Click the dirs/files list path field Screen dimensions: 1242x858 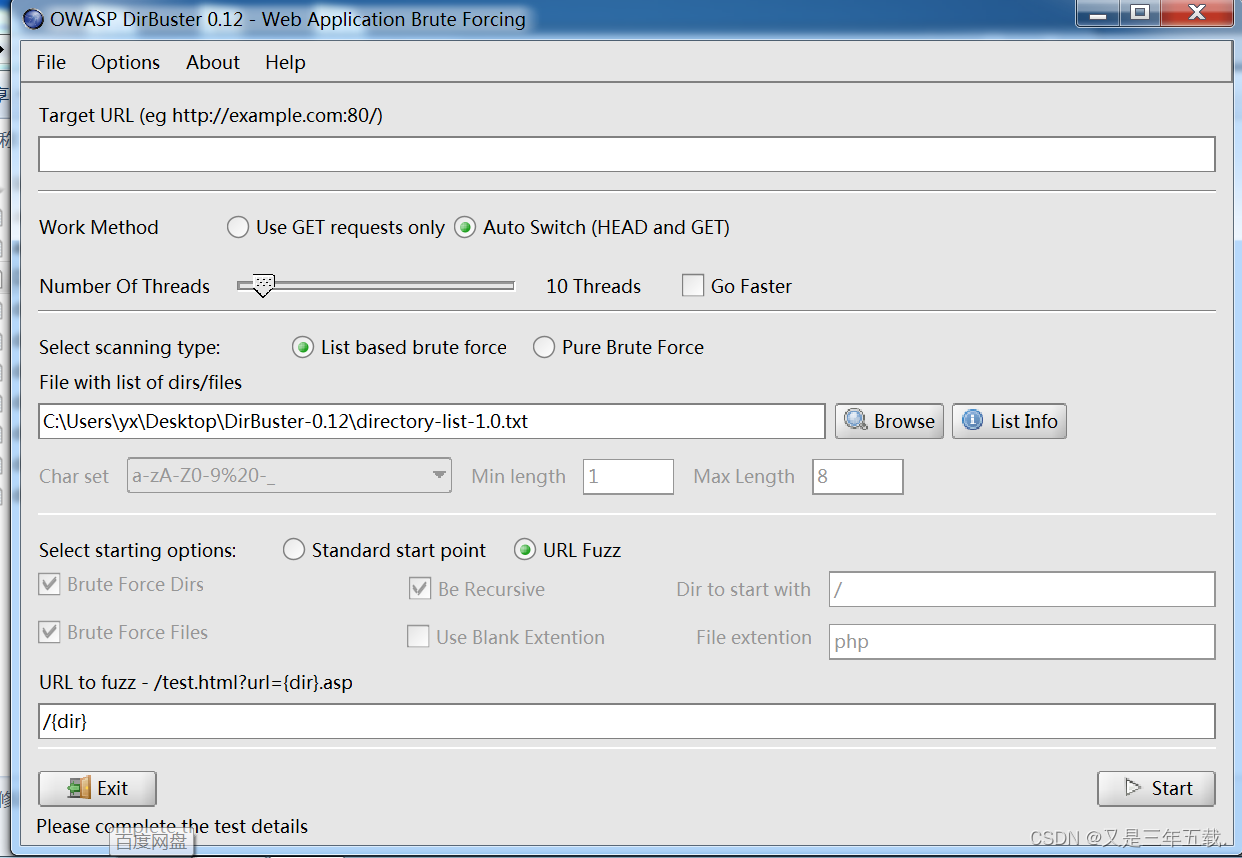[x=432, y=421]
